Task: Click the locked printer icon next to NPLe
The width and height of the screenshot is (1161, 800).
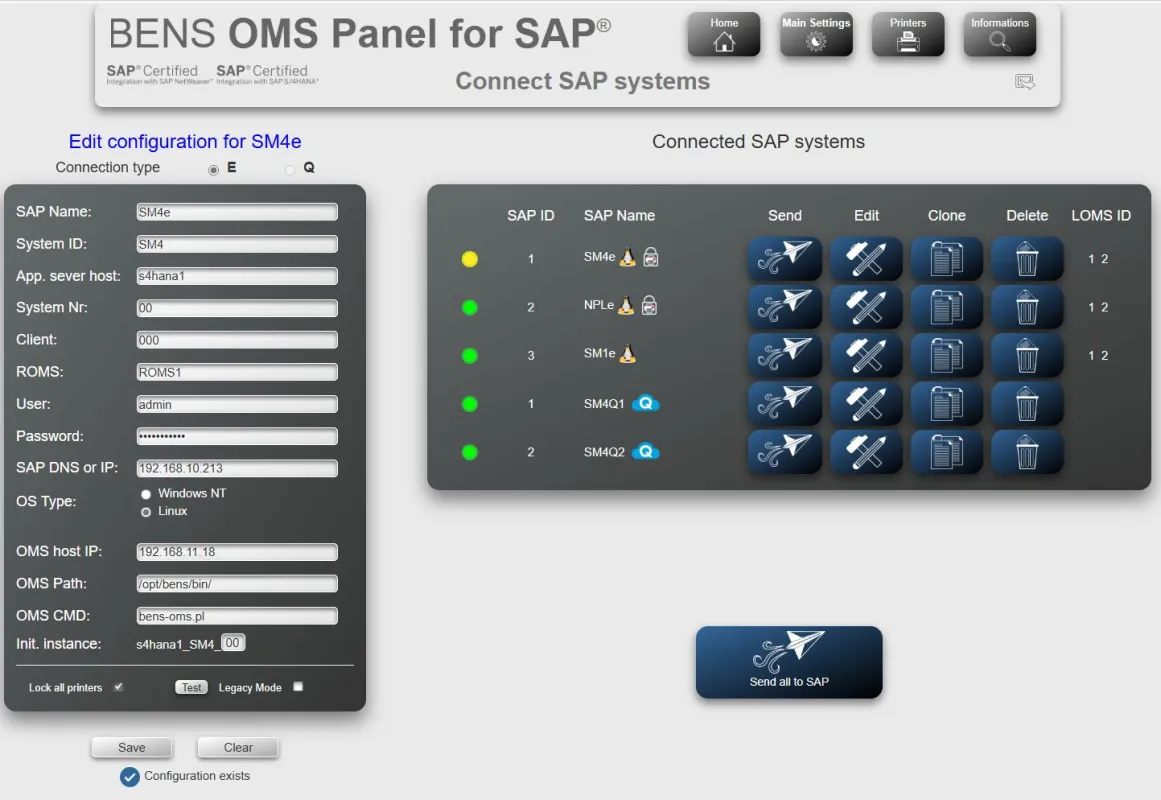Action: (649, 305)
